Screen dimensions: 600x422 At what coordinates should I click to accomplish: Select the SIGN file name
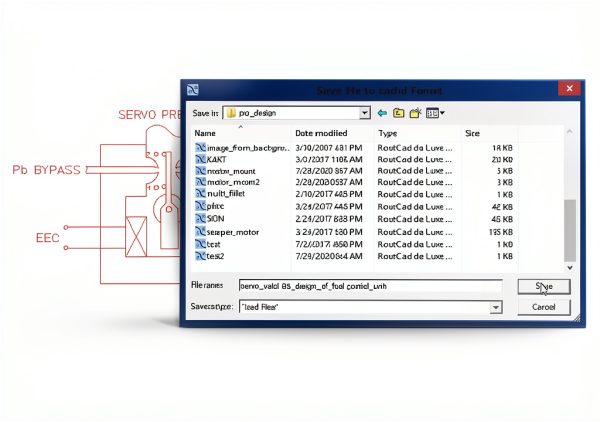[215, 219]
